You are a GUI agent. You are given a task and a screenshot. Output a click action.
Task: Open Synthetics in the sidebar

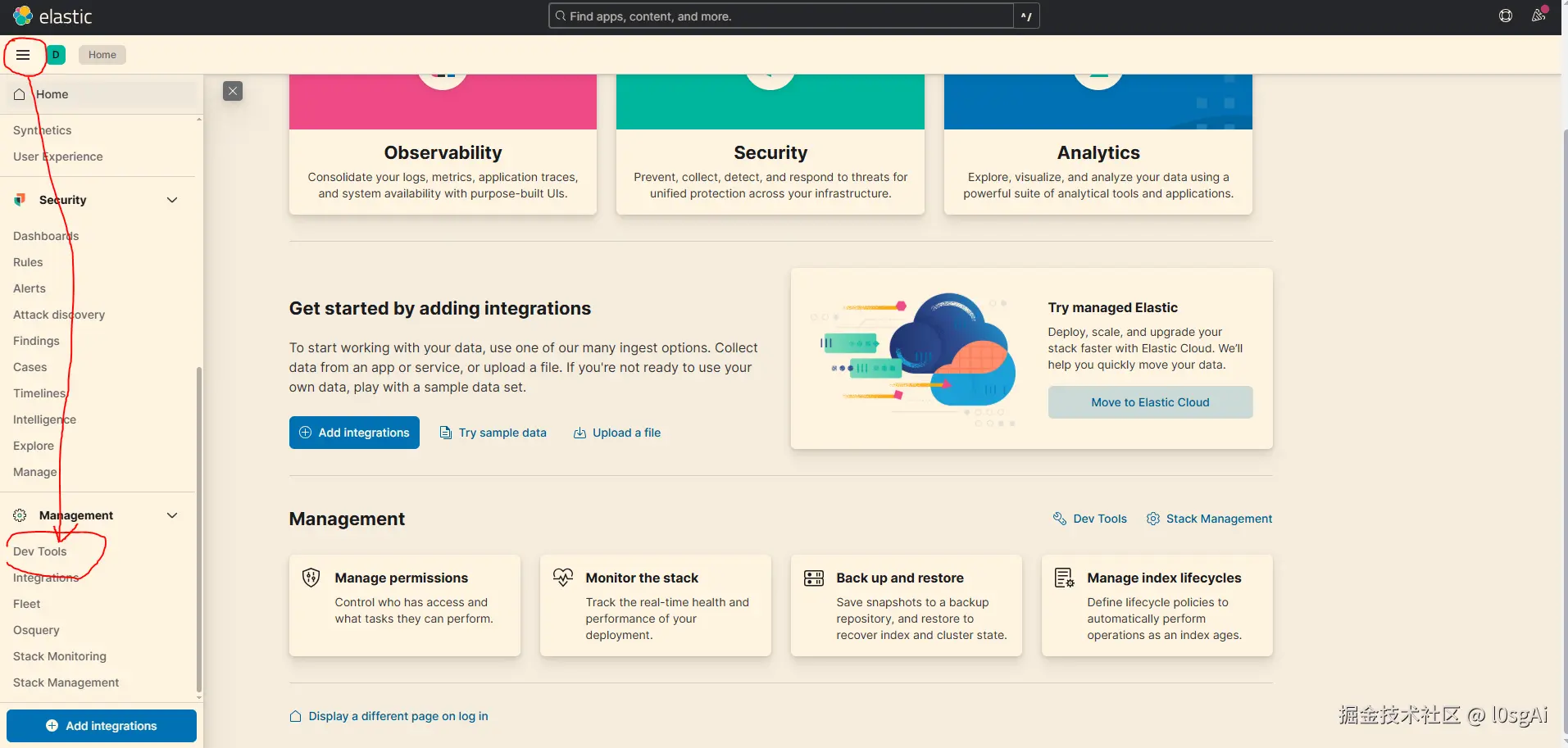click(x=43, y=130)
